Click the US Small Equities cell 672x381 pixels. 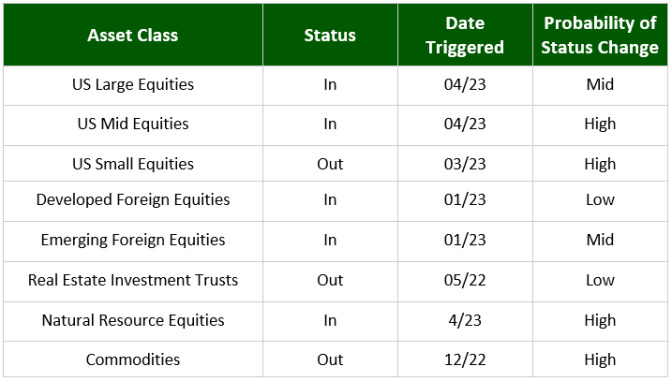pyautogui.click(x=133, y=164)
